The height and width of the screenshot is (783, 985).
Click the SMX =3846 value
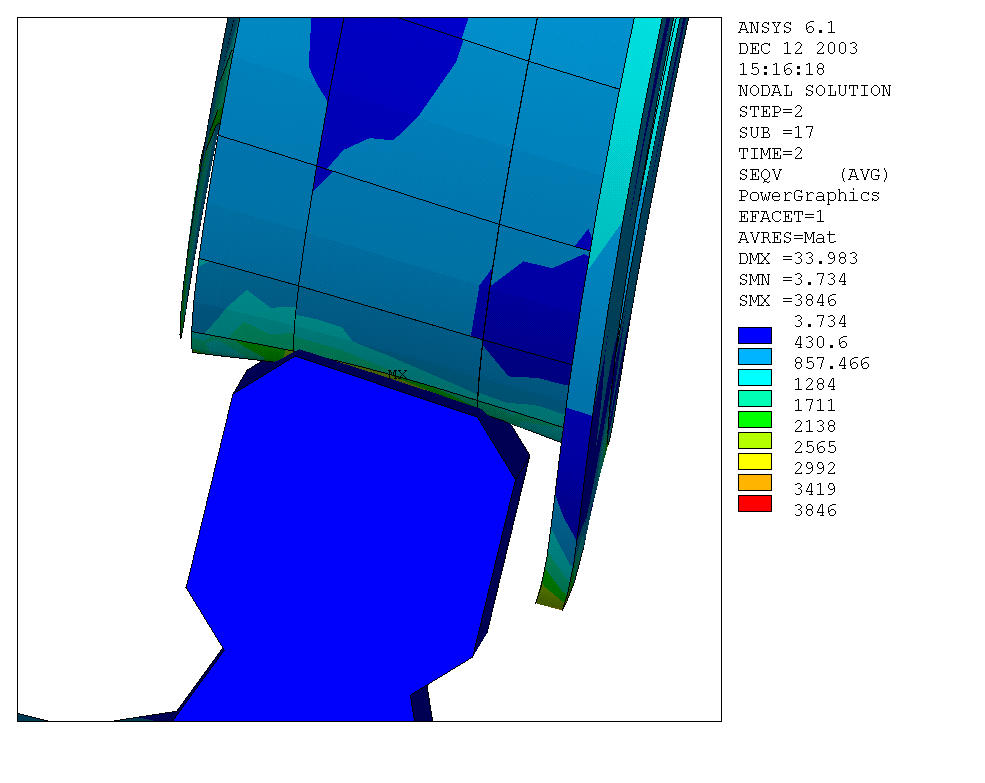pos(787,300)
